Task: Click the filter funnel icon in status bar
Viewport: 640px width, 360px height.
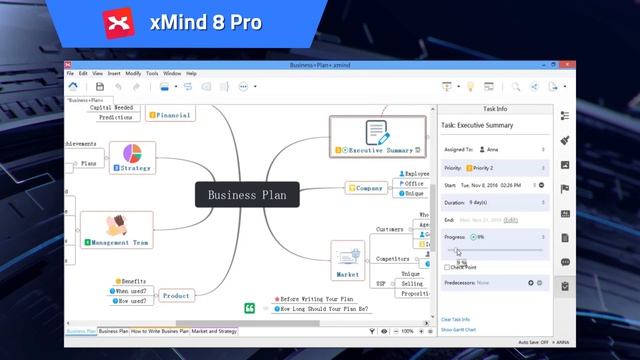Action: [372, 331]
